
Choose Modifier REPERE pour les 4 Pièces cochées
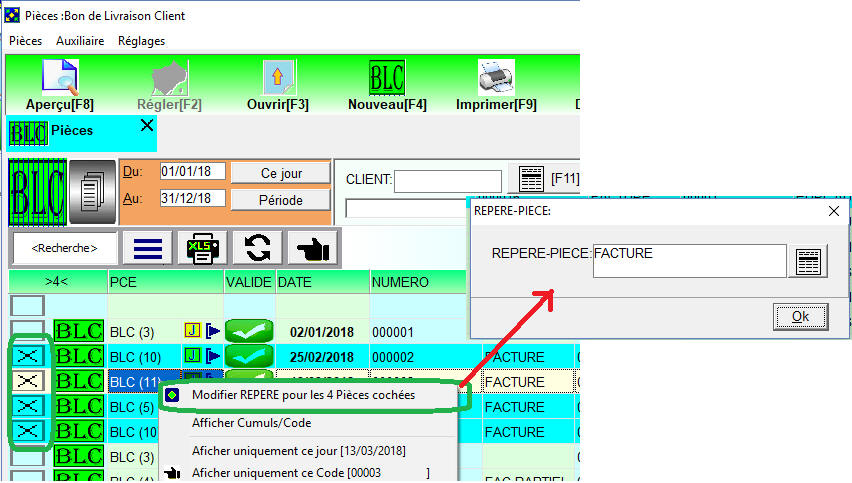coord(318,395)
